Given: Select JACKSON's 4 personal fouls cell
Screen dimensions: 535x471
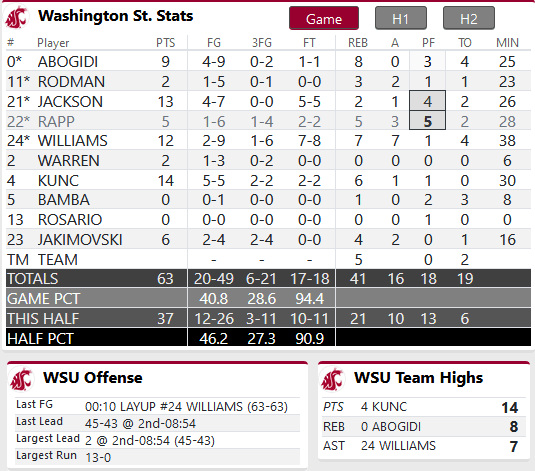Looking at the screenshot, I should click(428, 101).
